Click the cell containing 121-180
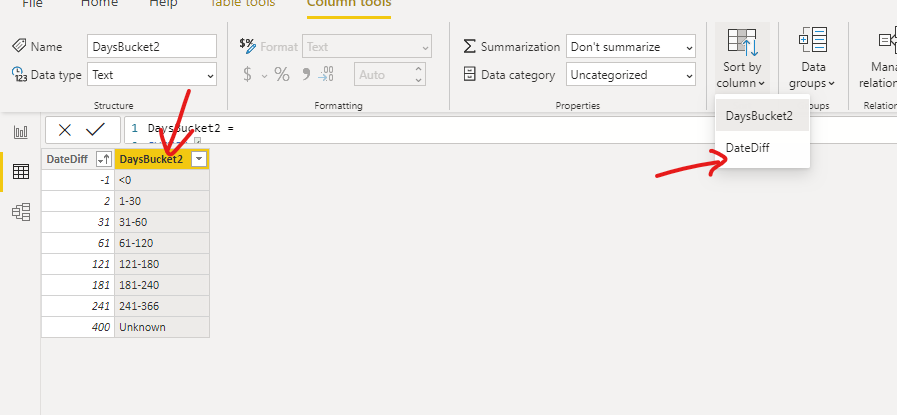 click(x=162, y=264)
